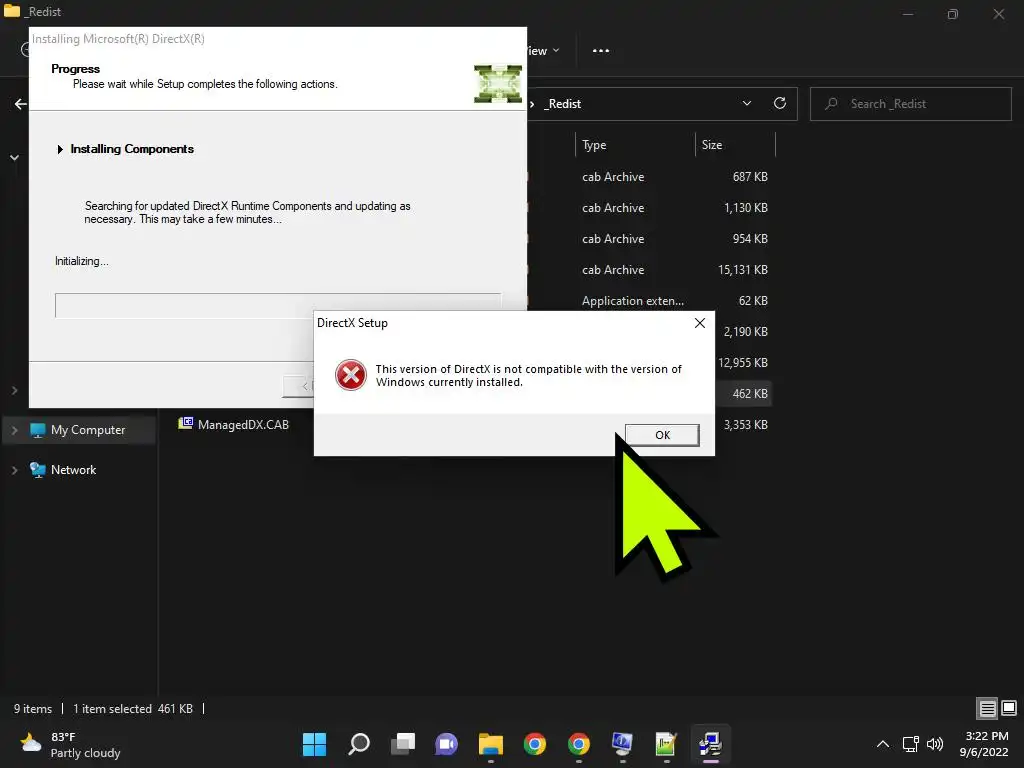Switch to details view in status bar
The image size is (1024, 768).
pyautogui.click(x=987, y=709)
